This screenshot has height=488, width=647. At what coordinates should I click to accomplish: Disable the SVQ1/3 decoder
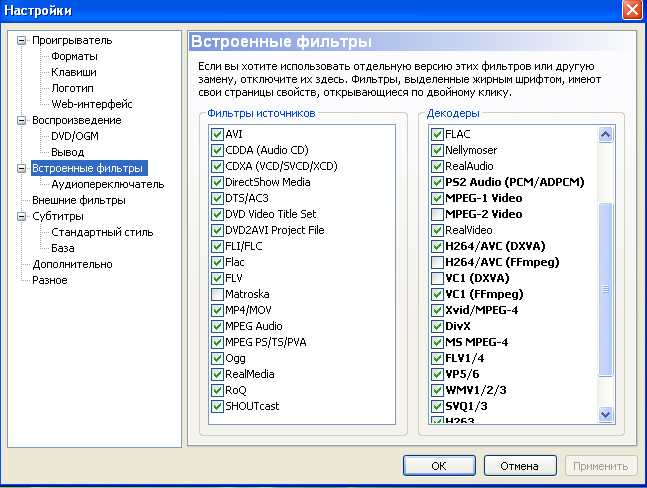[x=437, y=406]
